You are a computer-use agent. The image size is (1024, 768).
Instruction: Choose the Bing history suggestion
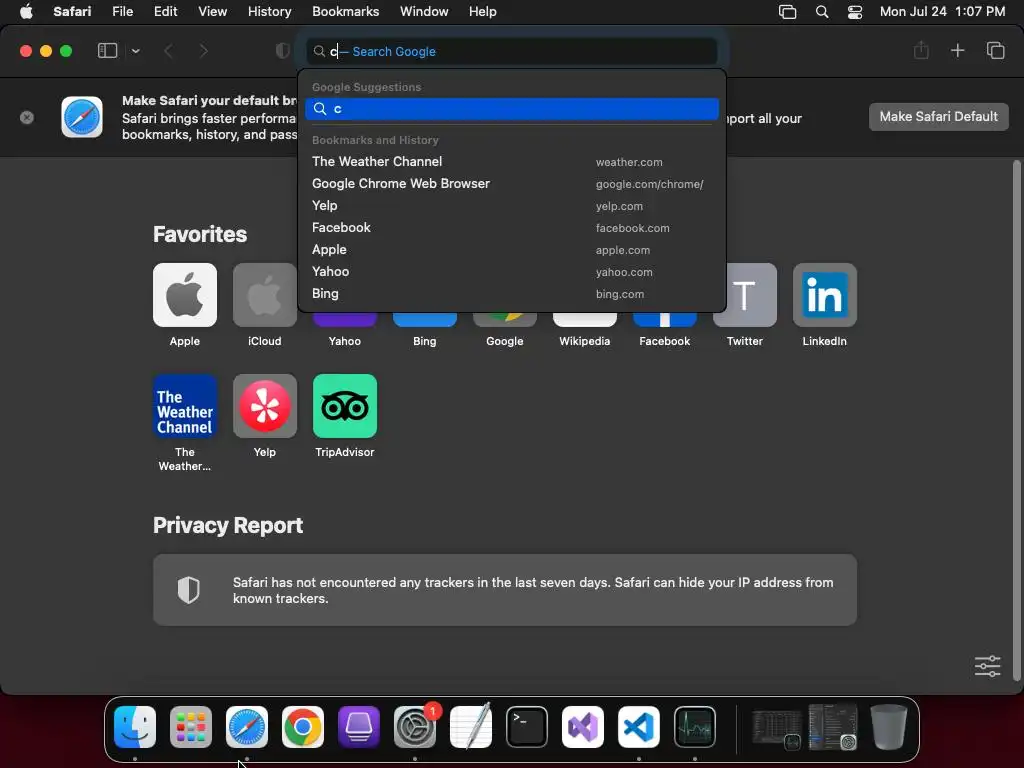[x=512, y=294]
